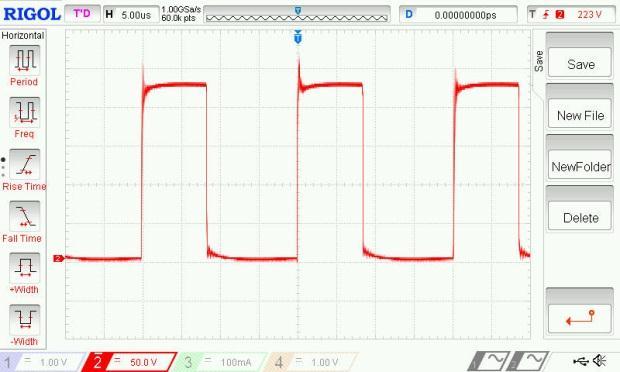
Task: Click the 1.00GSa/s sample rate readout
Action: coord(181,9)
